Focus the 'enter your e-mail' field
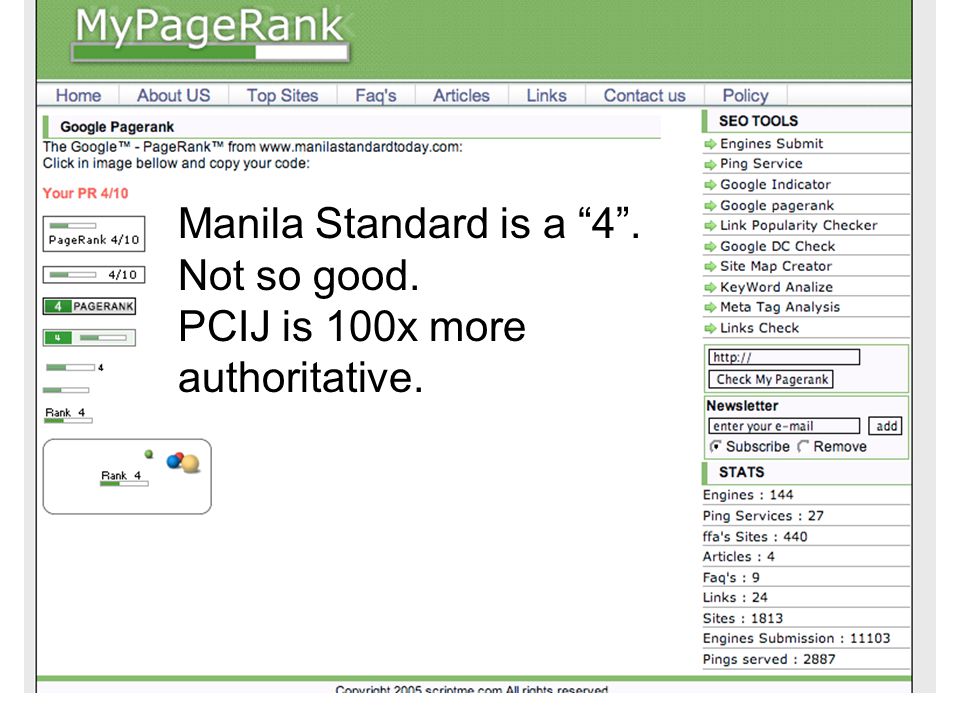Viewport: 960px width, 720px height. (784, 426)
